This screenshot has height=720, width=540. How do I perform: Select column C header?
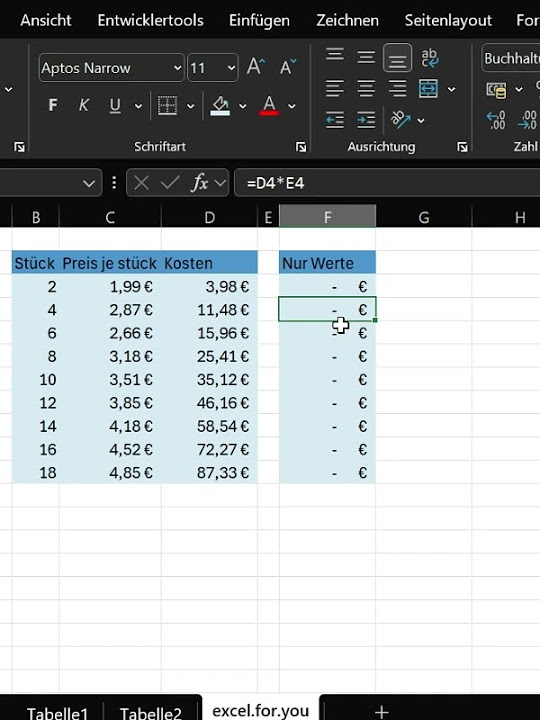click(x=110, y=217)
